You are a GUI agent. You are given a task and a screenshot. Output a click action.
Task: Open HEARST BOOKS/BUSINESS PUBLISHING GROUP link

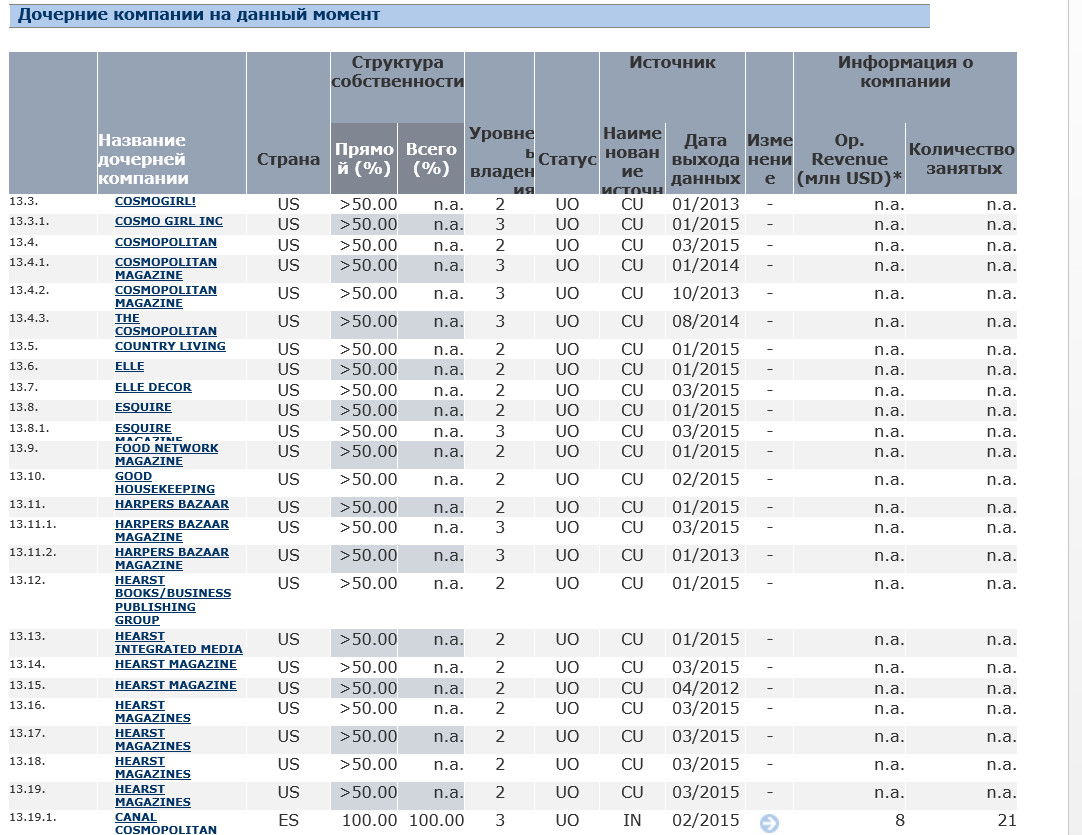[173, 600]
